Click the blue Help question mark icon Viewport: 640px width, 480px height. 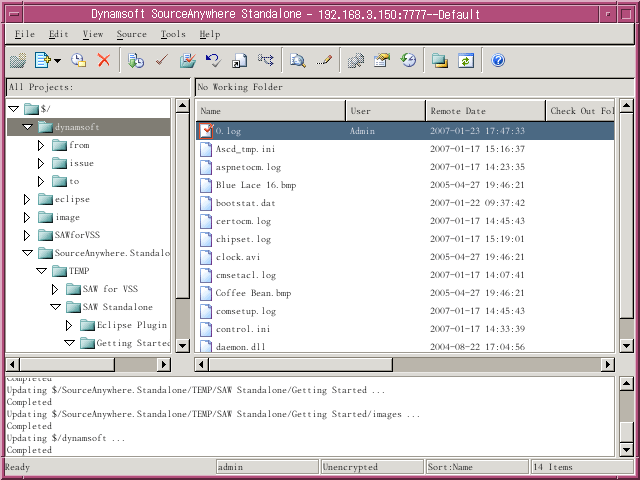point(498,61)
